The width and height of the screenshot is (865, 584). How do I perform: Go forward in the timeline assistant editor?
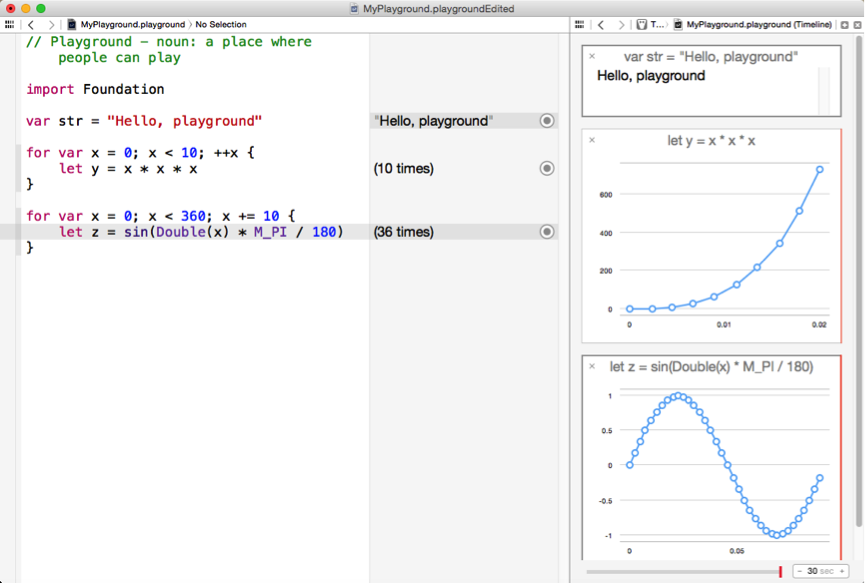point(621,24)
